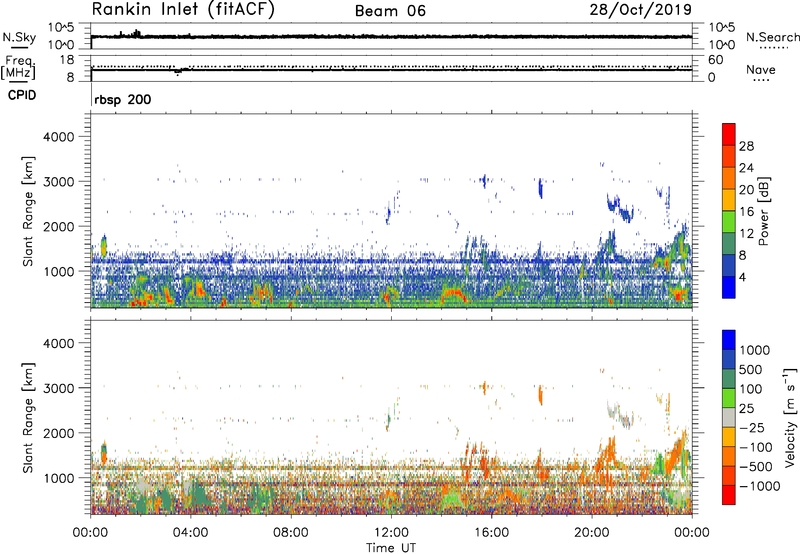Select the 4000 tick on the power panel
This screenshot has height=554, width=800.
58,137
